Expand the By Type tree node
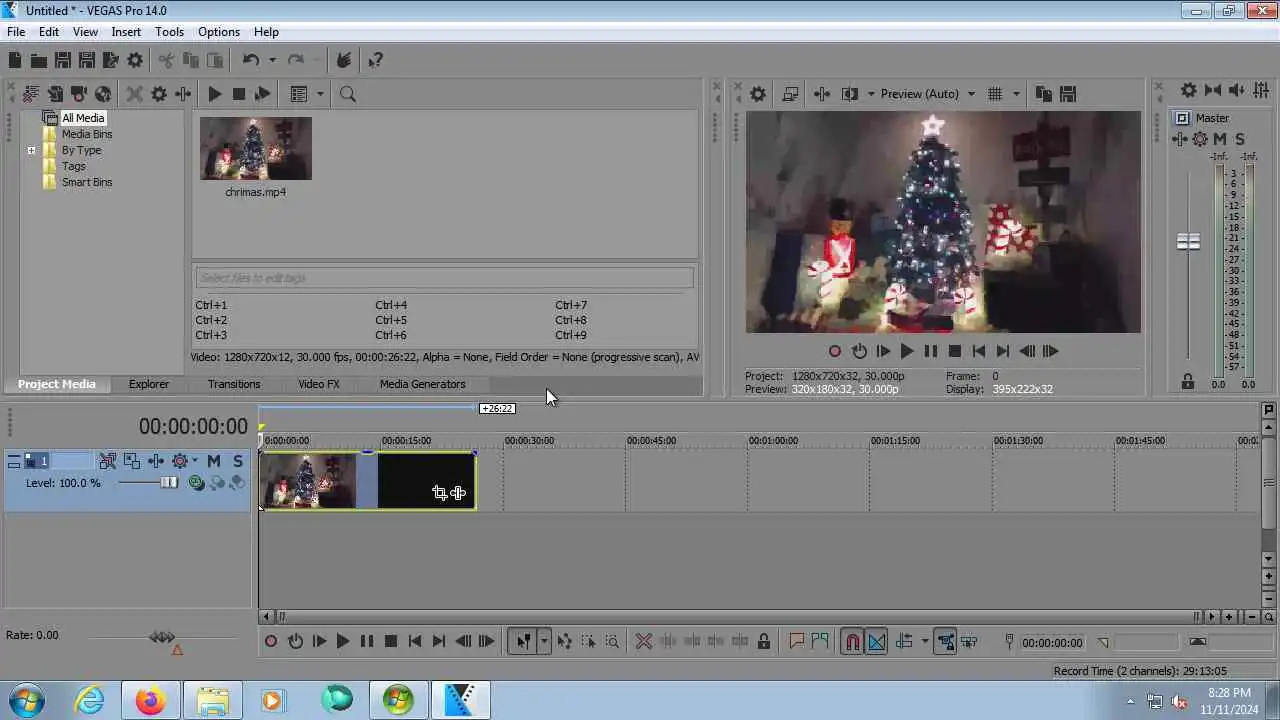The width and height of the screenshot is (1280, 720). coord(31,151)
